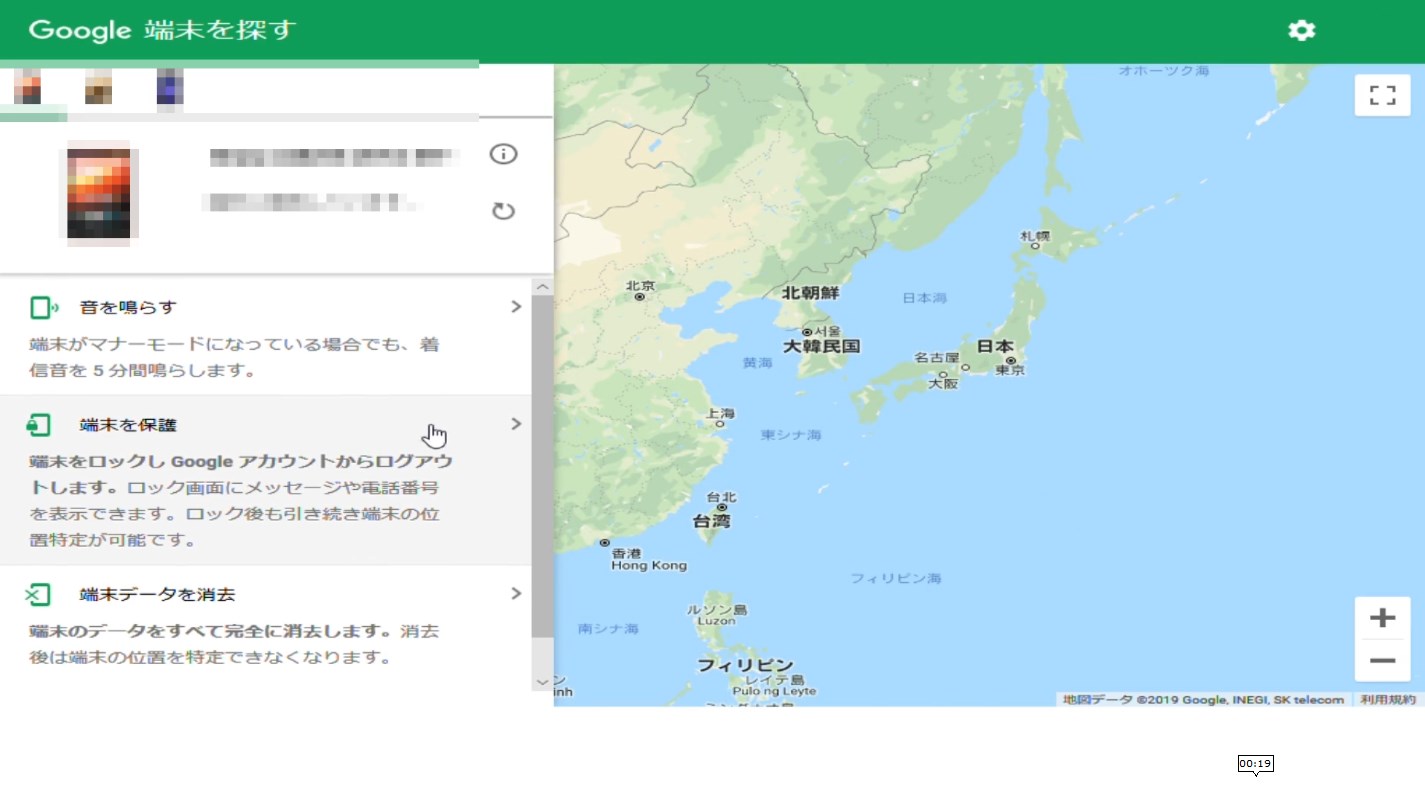The height and width of the screenshot is (799, 1425).
Task: Click the scroll down arrow in options panel
Action: 542,682
